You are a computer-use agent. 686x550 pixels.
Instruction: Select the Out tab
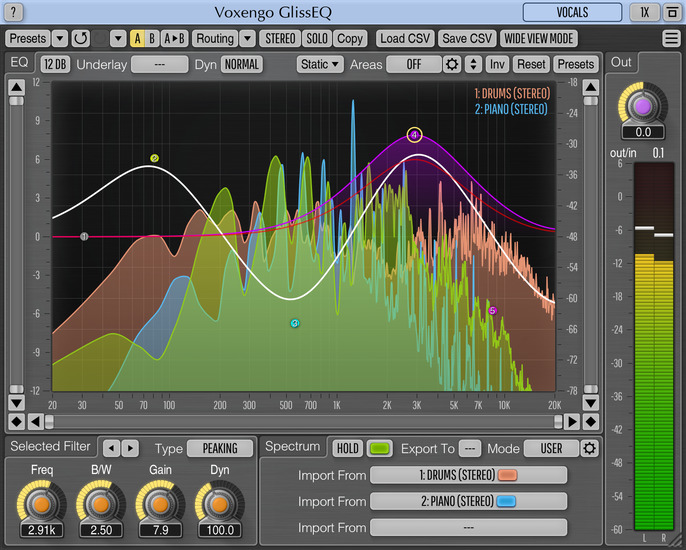(x=621, y=63)
